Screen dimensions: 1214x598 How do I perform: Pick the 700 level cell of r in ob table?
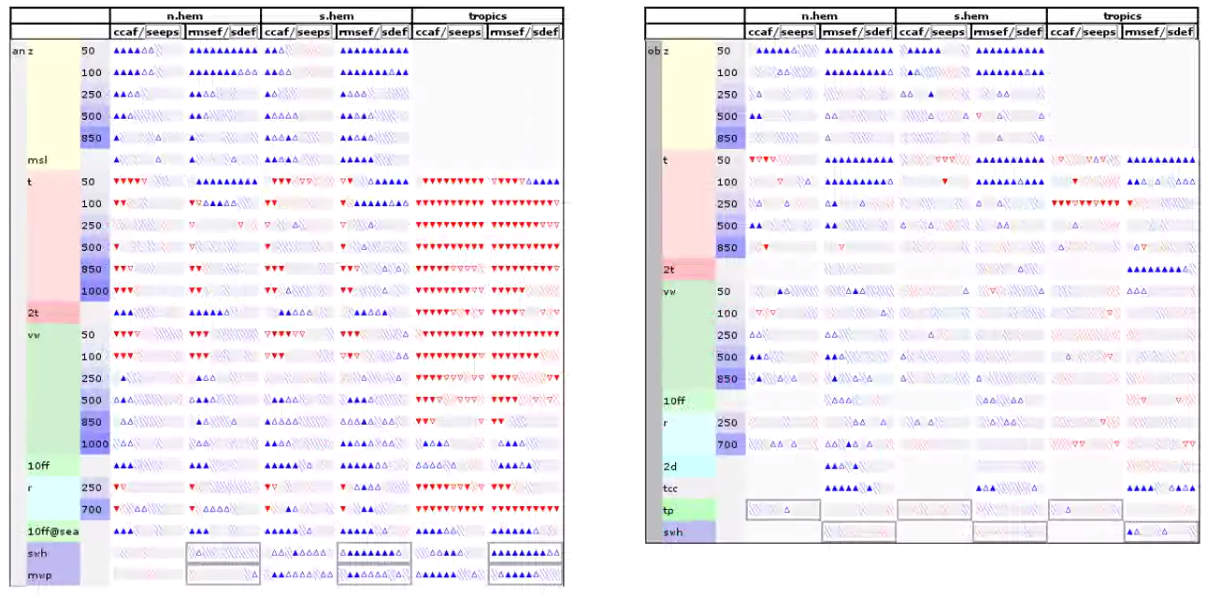click(729, 444)
